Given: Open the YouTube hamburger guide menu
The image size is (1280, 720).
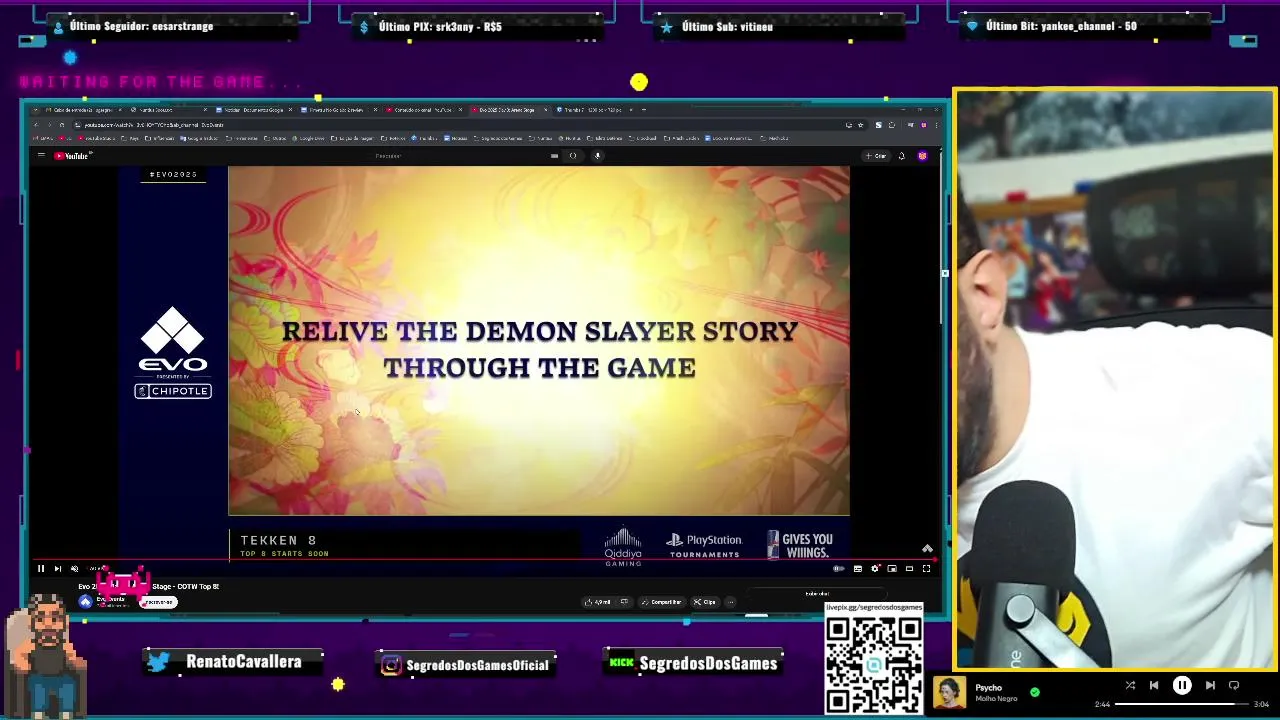Looking at the screenshot, I should coord(41,156).
